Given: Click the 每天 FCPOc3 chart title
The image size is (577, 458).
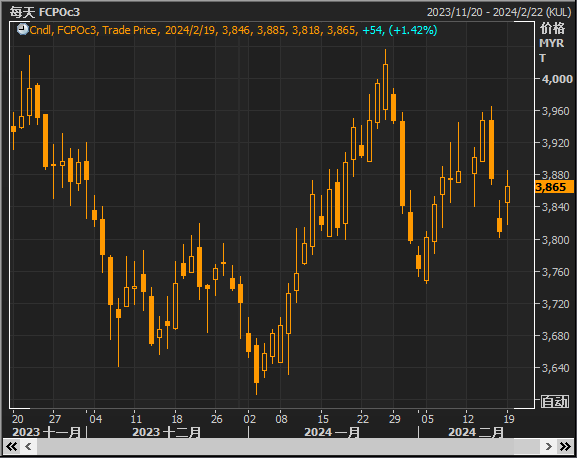Looking at the screenshot, I should [x=45, y=12].
